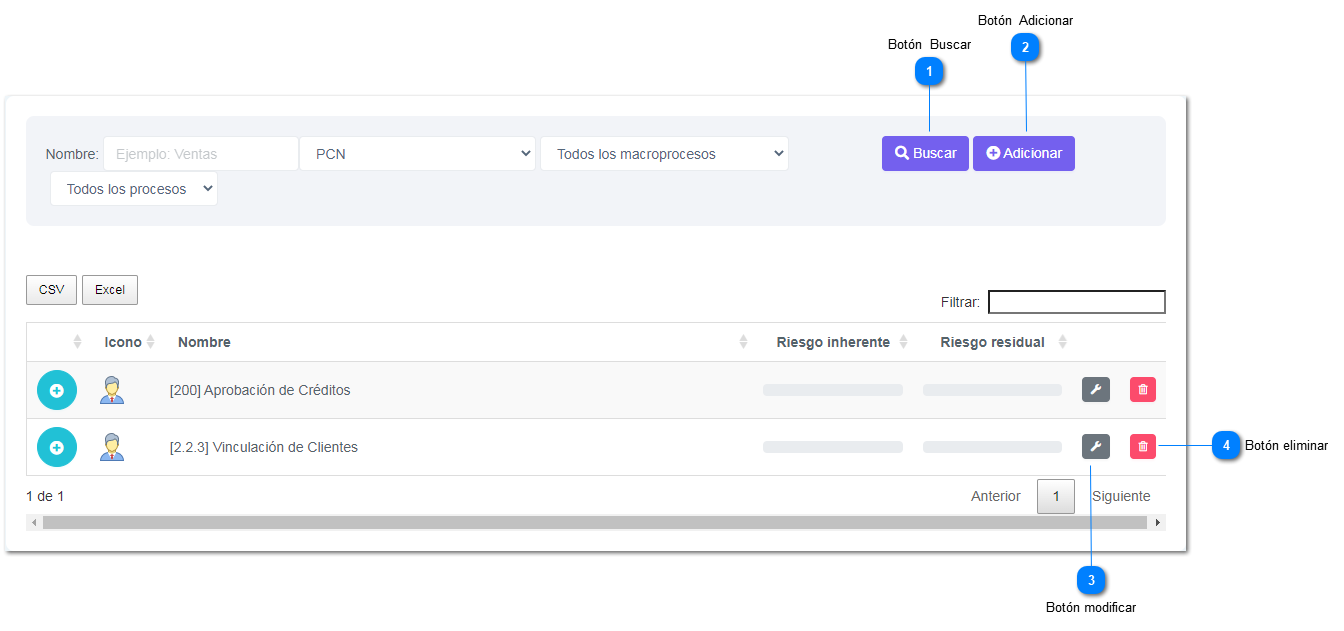Open the PCN dropdown
Screen dimensions: 1344x631
tap(418, 154)
